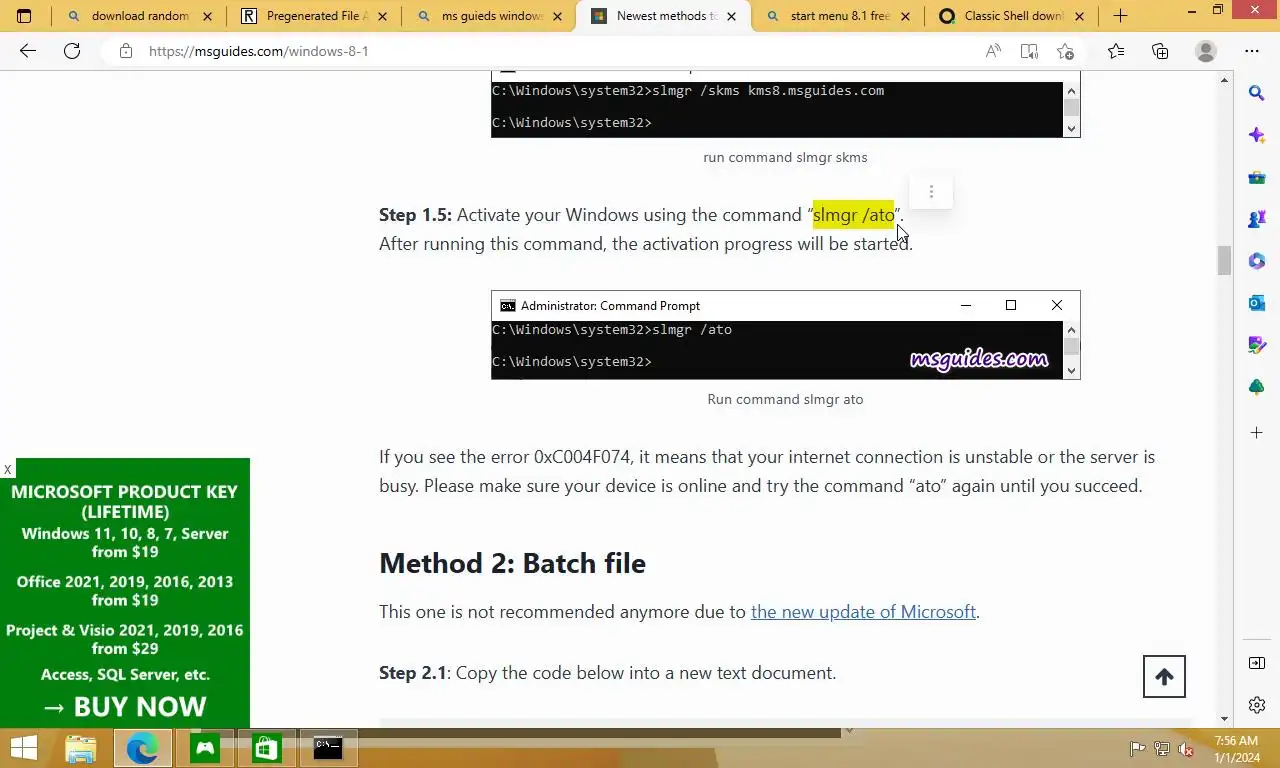Click the page vertical scrollbar thumb
Viewport: 1280px width, 768px height.
coord(1224,260)
